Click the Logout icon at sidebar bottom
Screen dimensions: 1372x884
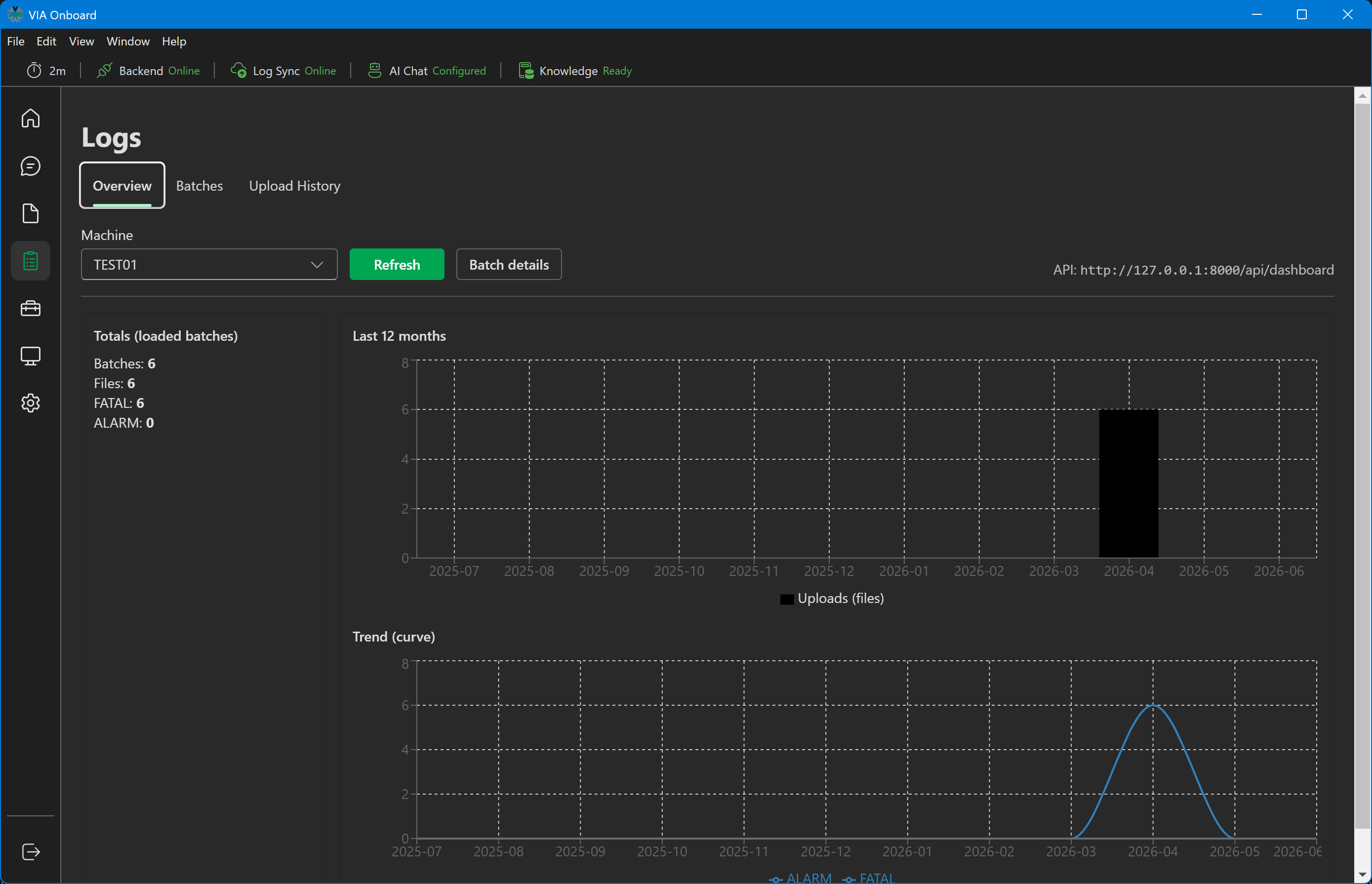tap(31, 852)
